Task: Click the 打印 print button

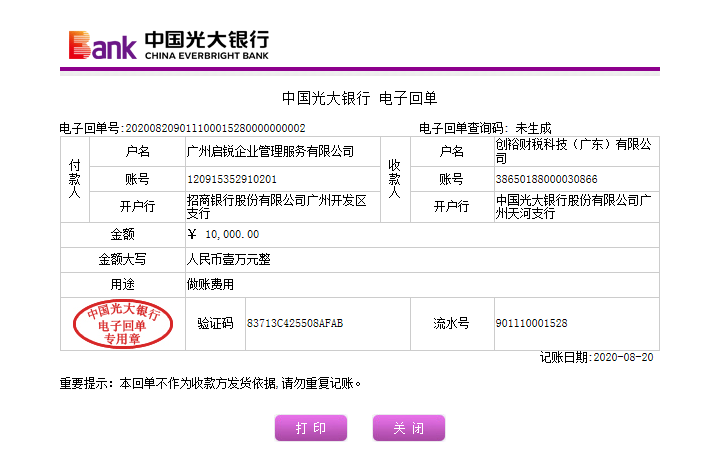Action: click(x=311, y=428)
